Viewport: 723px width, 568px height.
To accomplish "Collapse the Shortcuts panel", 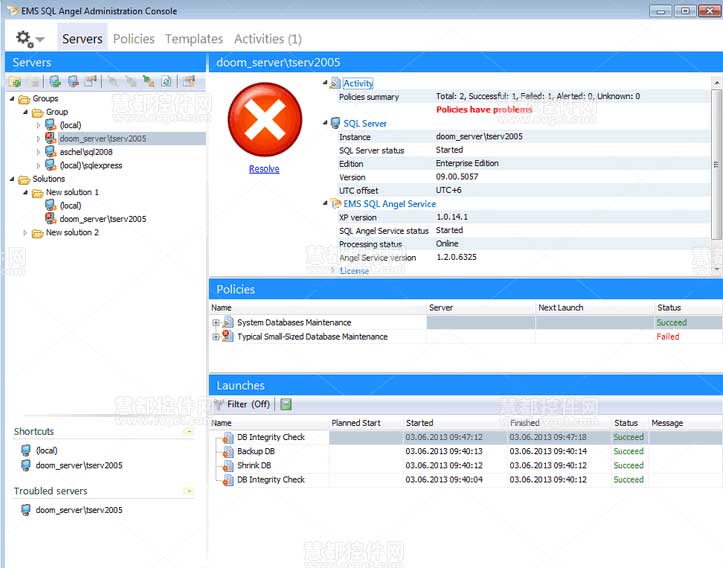I will click(x=189, y=432).
